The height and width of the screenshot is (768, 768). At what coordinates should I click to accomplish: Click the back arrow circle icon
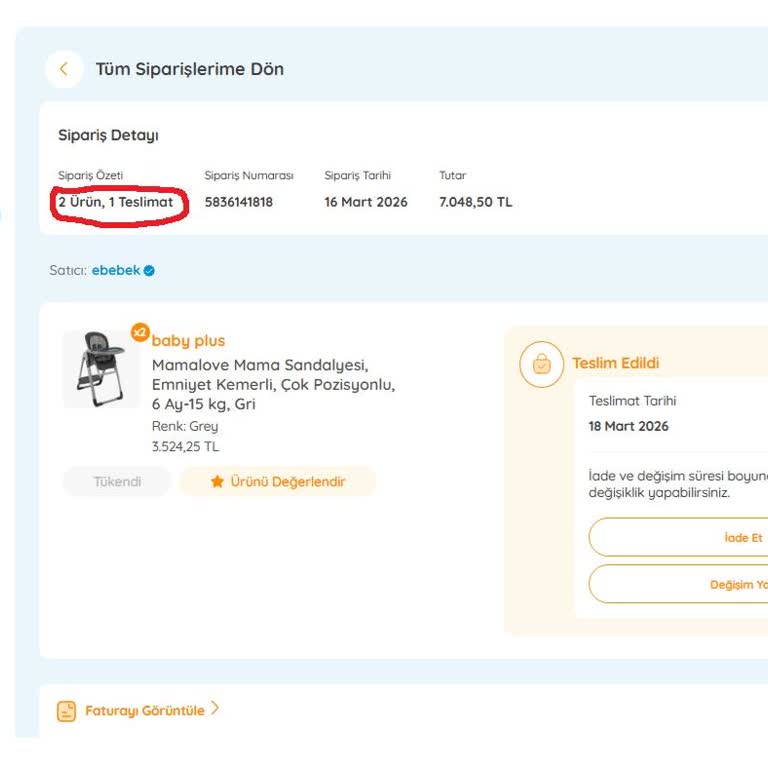click(x=64, y=69)
